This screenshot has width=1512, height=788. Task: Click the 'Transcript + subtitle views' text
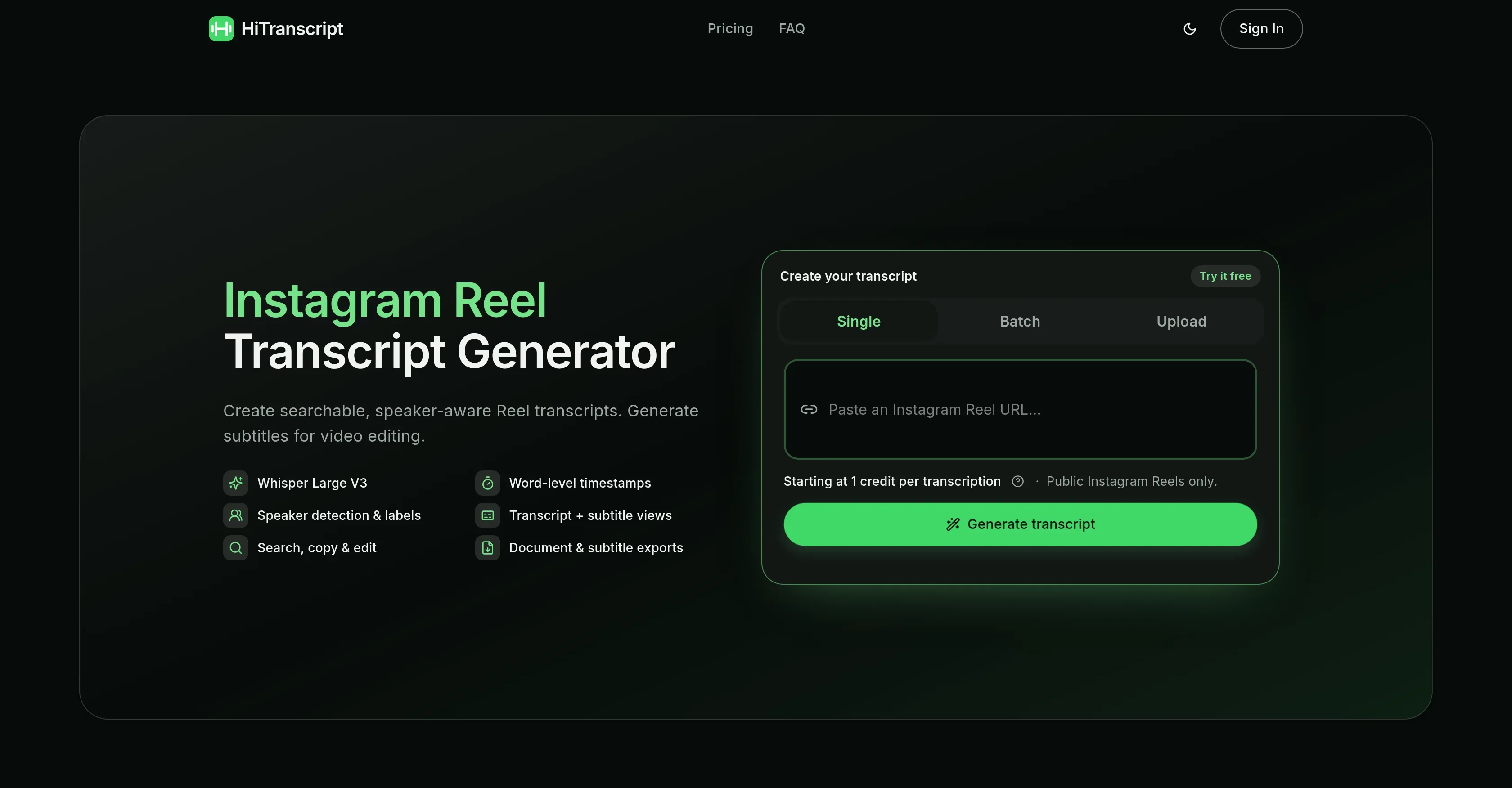click(x=590, y=515)
